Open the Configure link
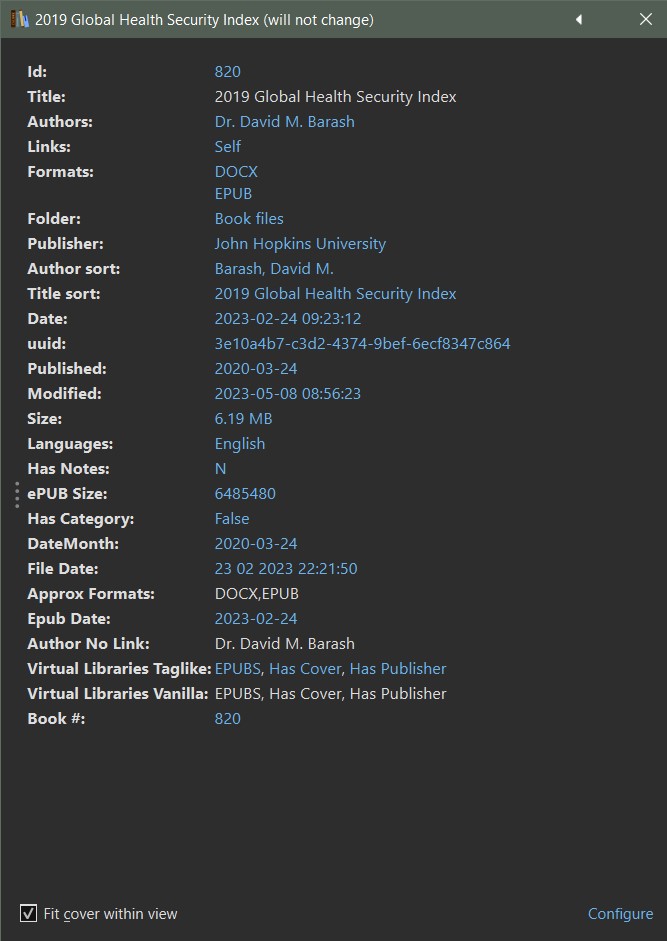 [620, 914]
